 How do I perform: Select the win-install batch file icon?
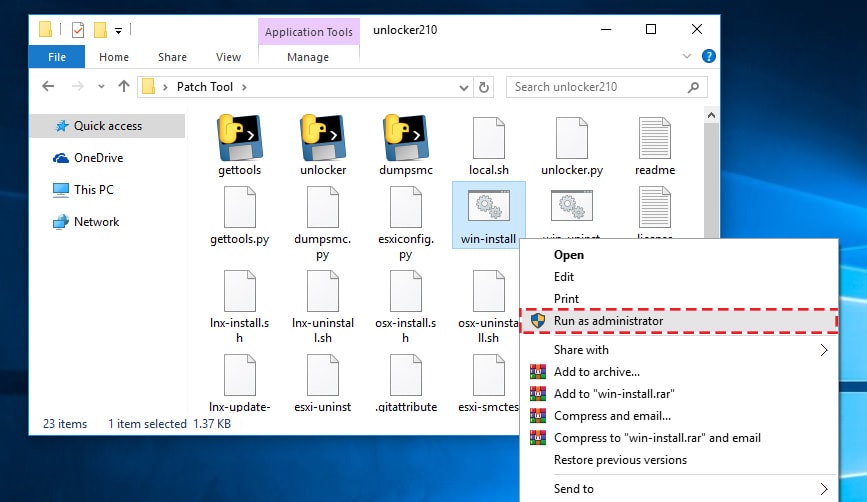click(x=489, y=205)
